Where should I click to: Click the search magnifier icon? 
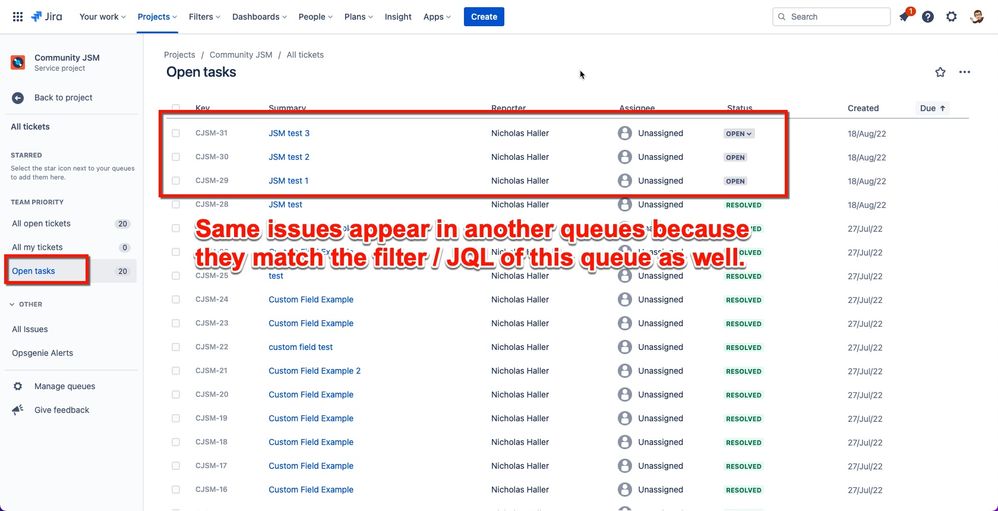[782, 17]
